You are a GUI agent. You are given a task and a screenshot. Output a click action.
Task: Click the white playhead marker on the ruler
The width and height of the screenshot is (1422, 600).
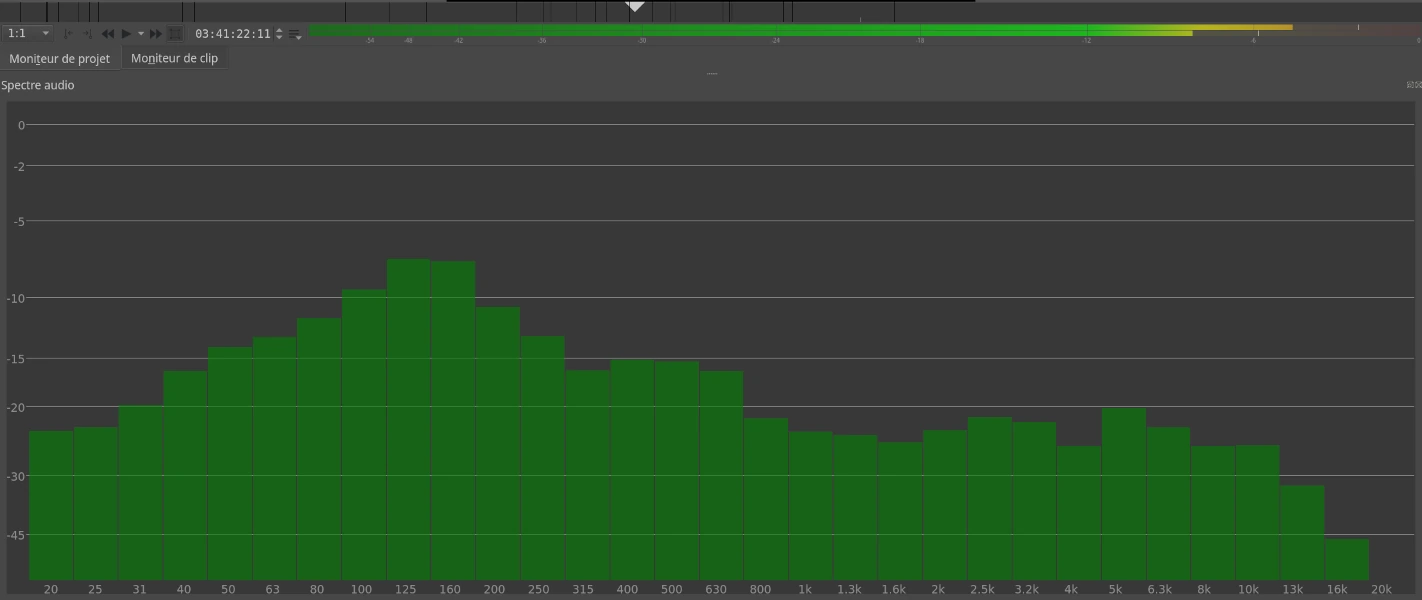pos(635,6)
